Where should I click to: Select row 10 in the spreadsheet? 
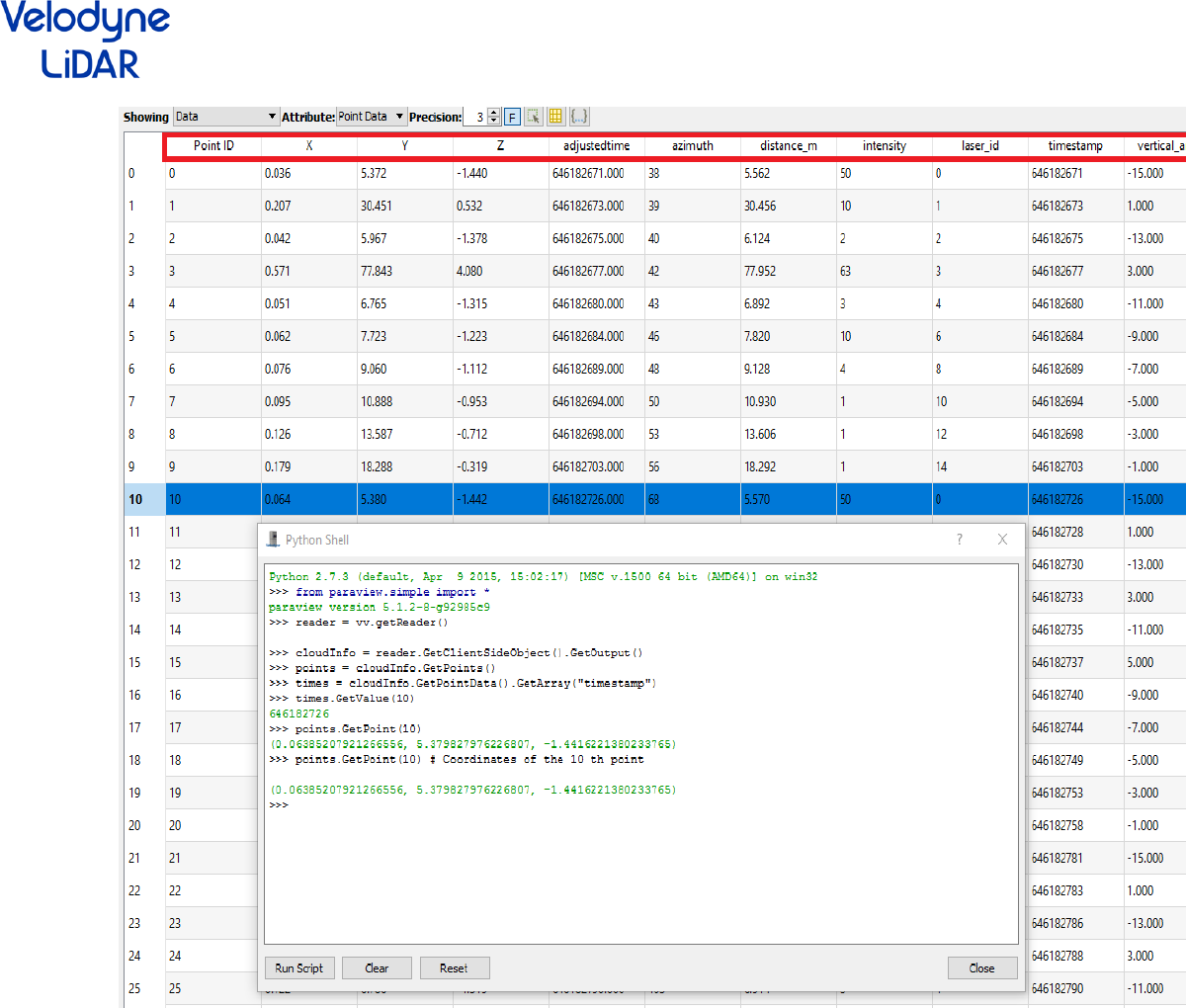click(x=135, y=499)
